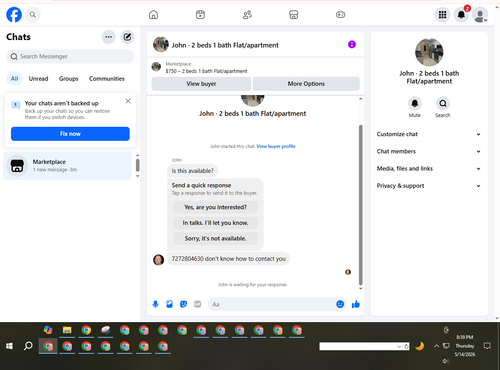The height and width of the screenshot is (370, 500).
Task: Open the Facebook Home icon
Action: (153, 15)
